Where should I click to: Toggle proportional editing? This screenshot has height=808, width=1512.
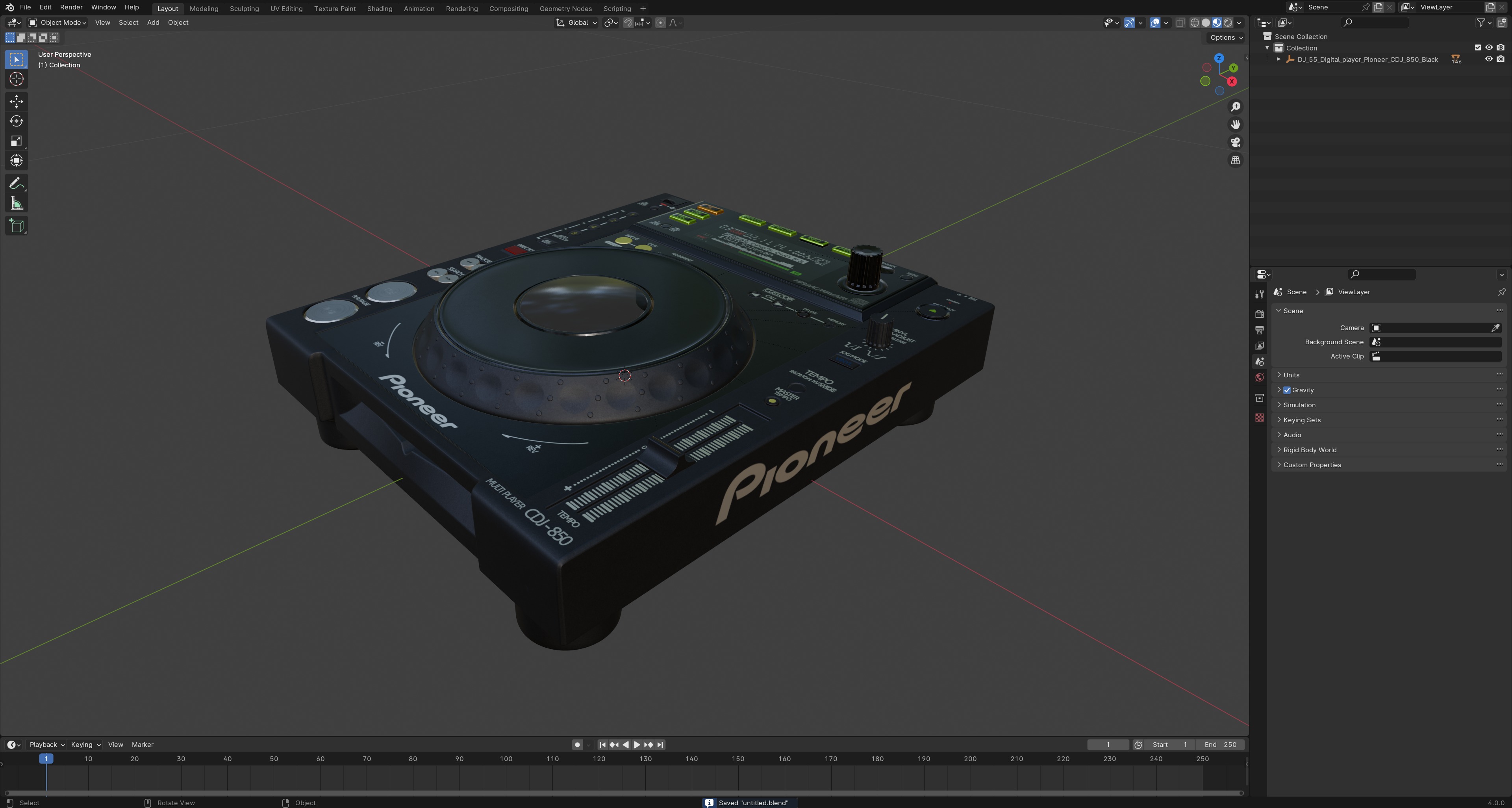click(x=660, y=22)
